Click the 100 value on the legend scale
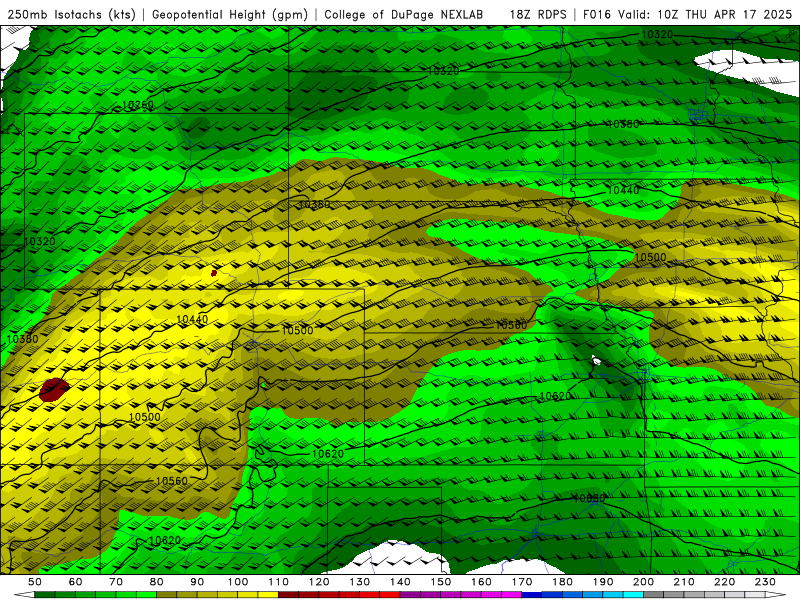The image size is (800, 600). click(x=238, y=582)
